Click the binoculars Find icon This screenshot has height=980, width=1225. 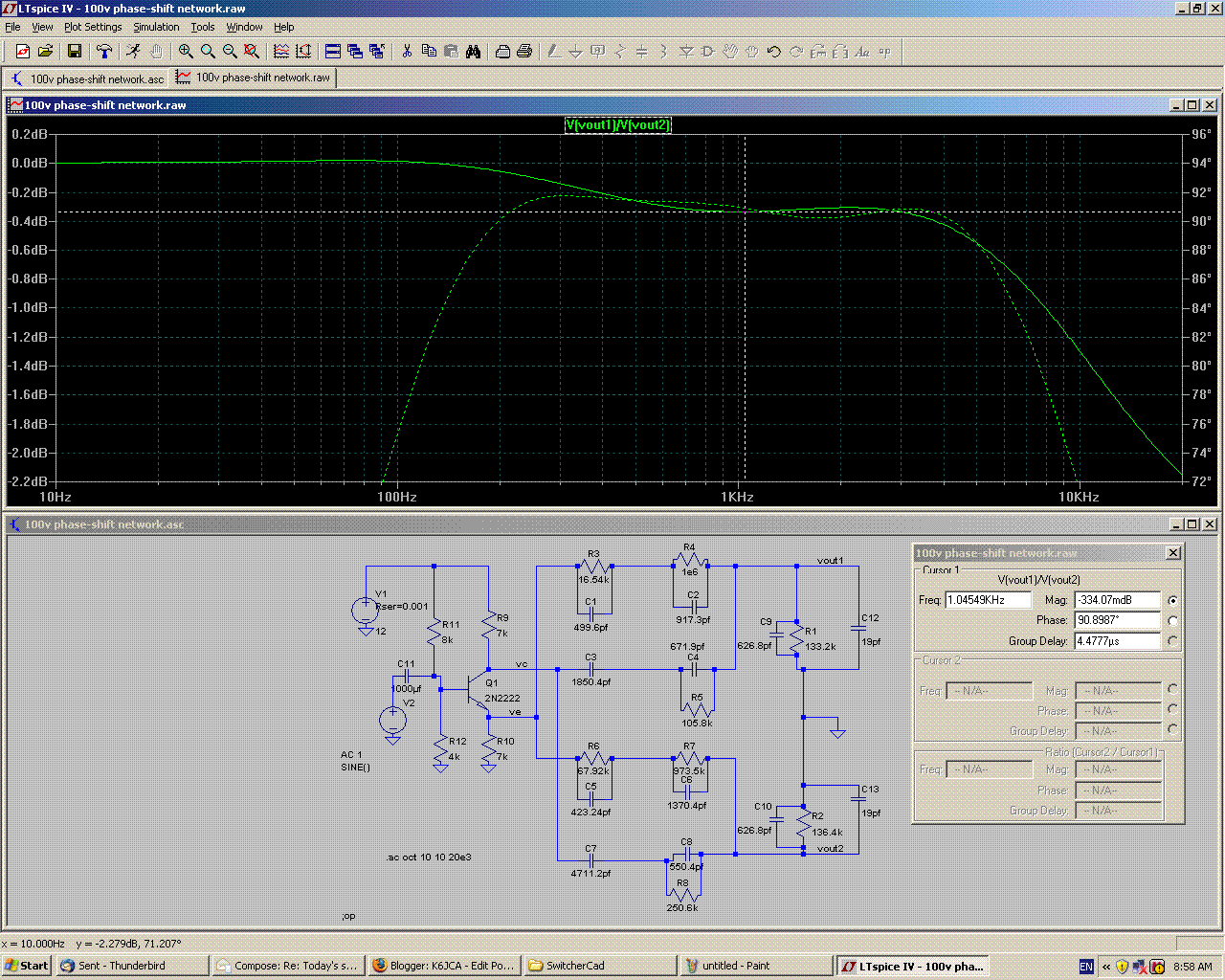point(473,52)
